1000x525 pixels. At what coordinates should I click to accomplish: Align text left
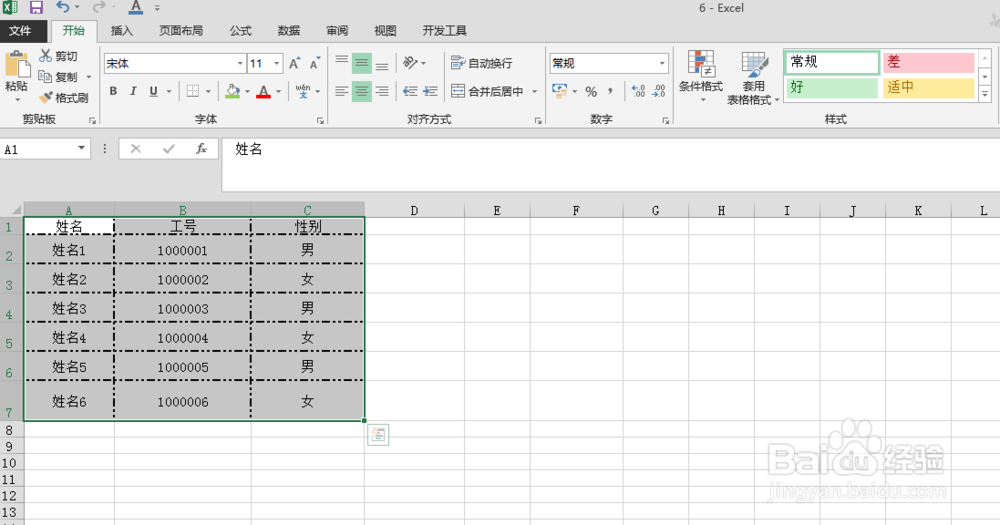tap(342, 91)
